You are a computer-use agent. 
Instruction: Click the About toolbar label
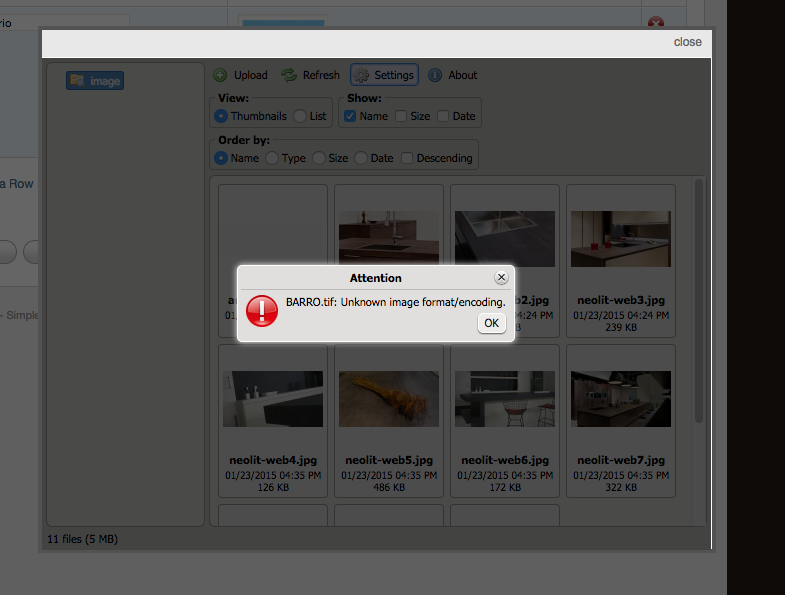(x=463, y=75)
